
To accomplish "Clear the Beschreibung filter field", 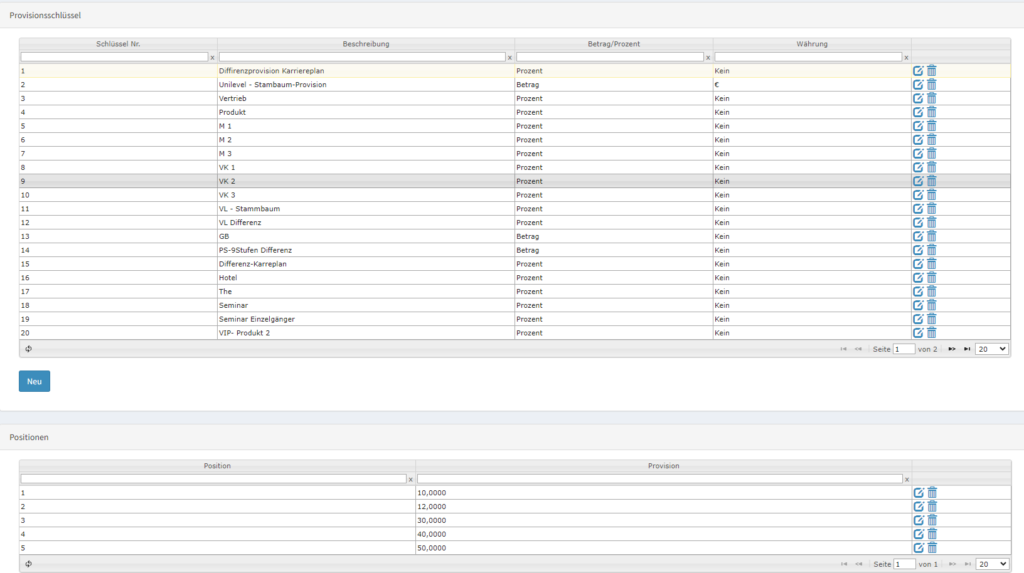I will coord(510,58).
